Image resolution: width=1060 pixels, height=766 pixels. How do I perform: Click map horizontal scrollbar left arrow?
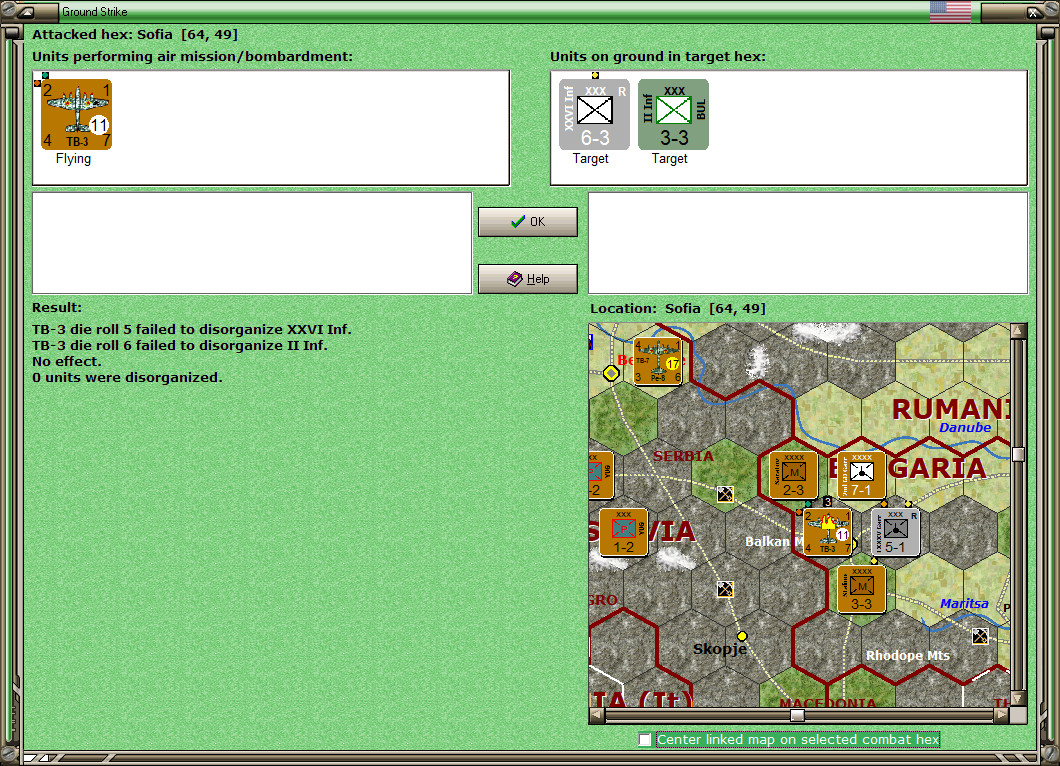597,715
